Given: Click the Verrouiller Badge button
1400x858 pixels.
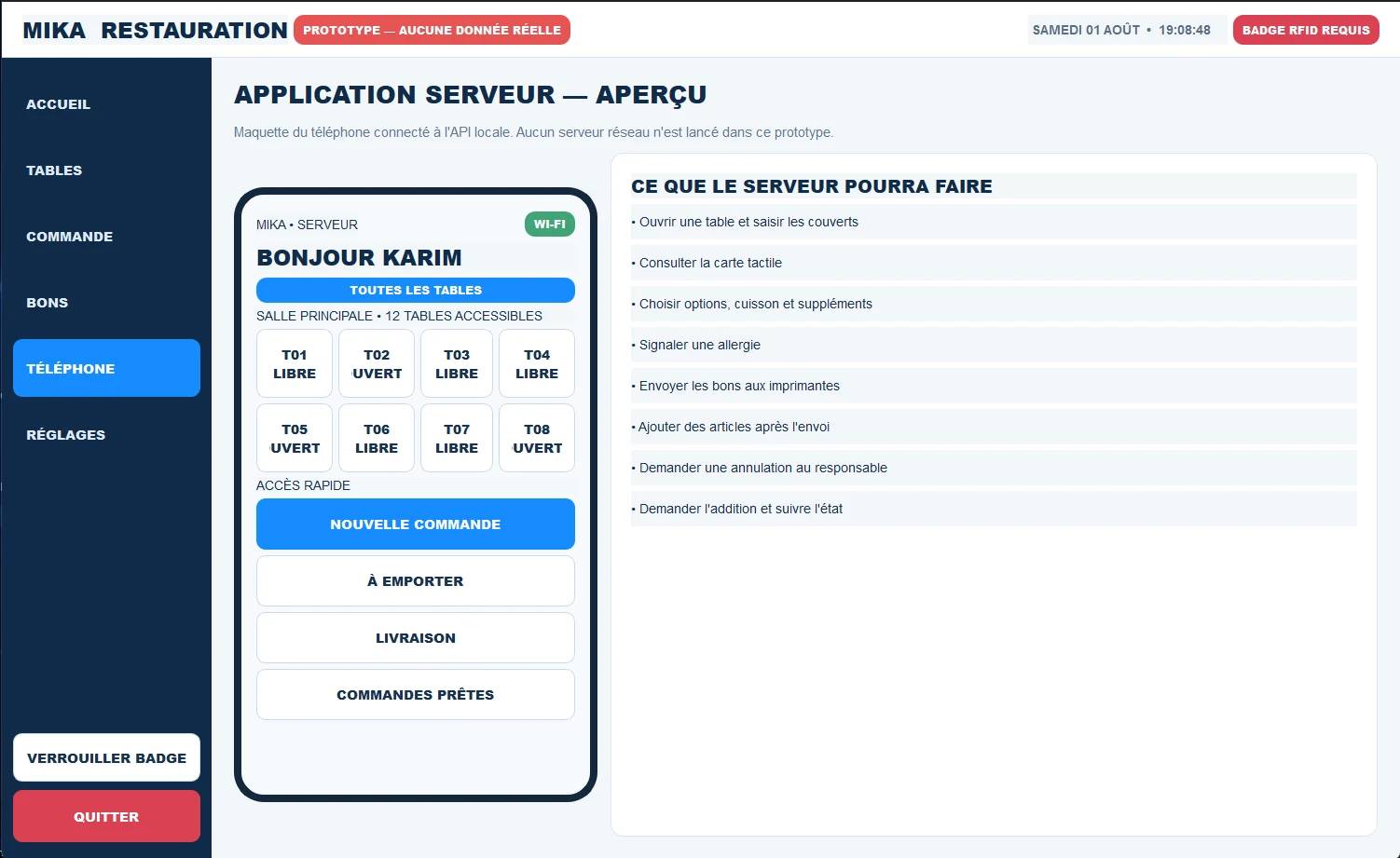Looking at the screenshot, I should [106, 757].
